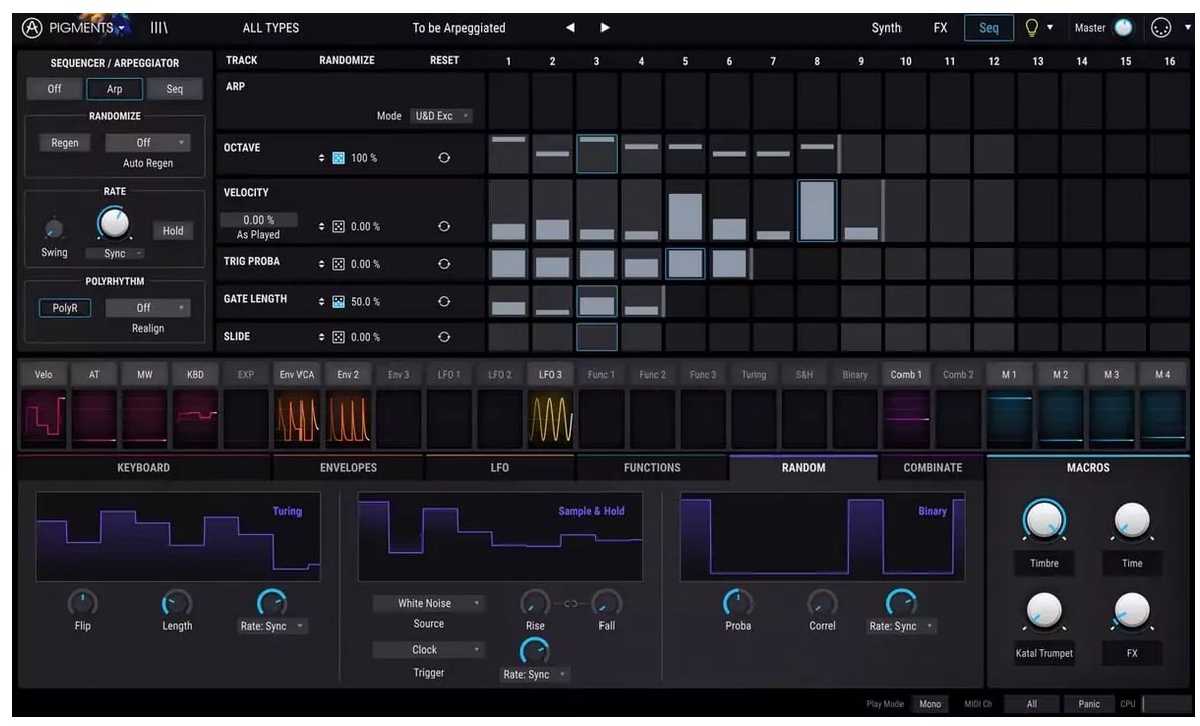Viewport: 1200px width, 726px height.
Task: Click the Gate Length randomize dice icon
Action: click(338, 301)
